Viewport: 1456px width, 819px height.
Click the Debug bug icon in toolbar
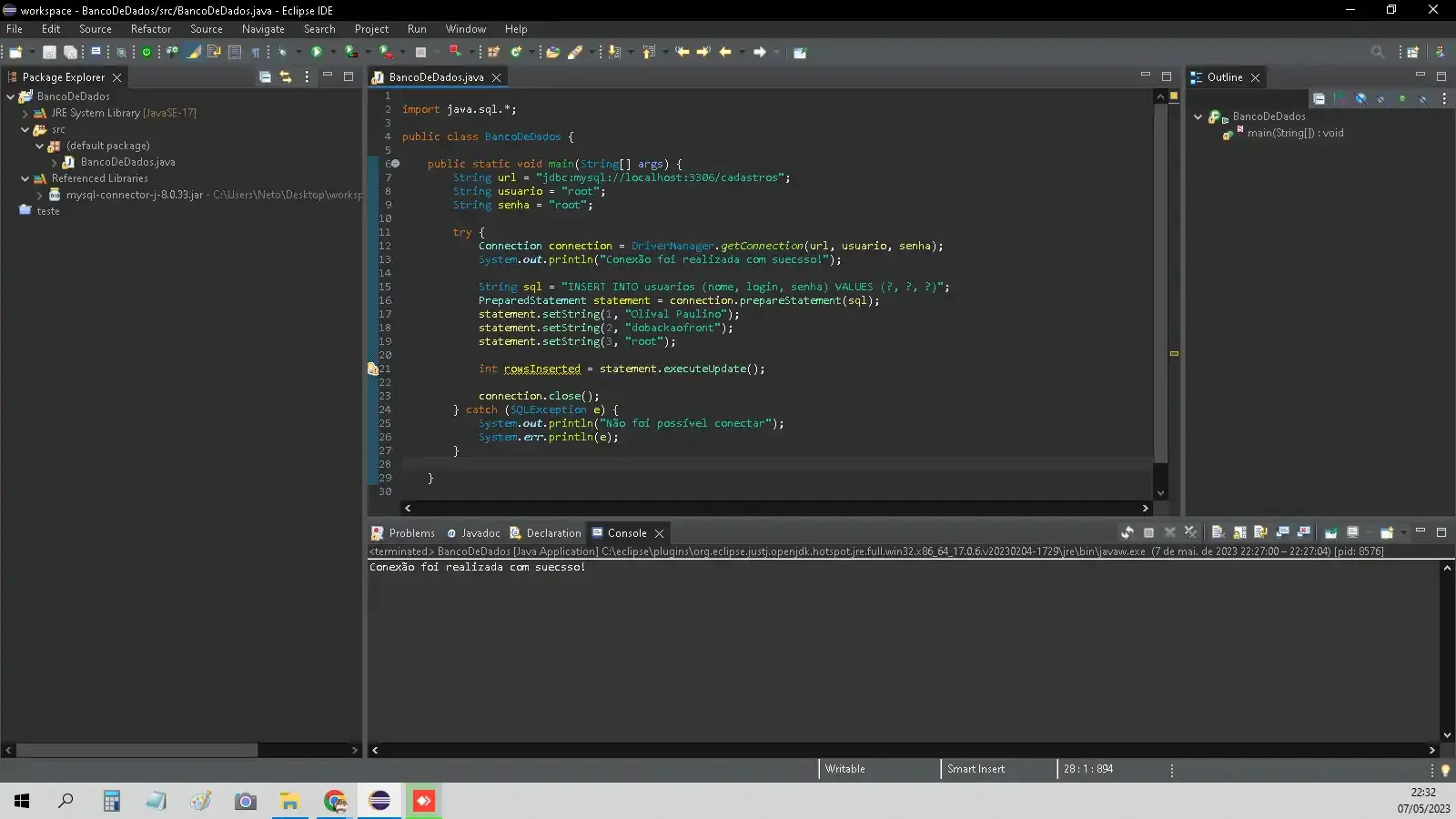point(282,52)
